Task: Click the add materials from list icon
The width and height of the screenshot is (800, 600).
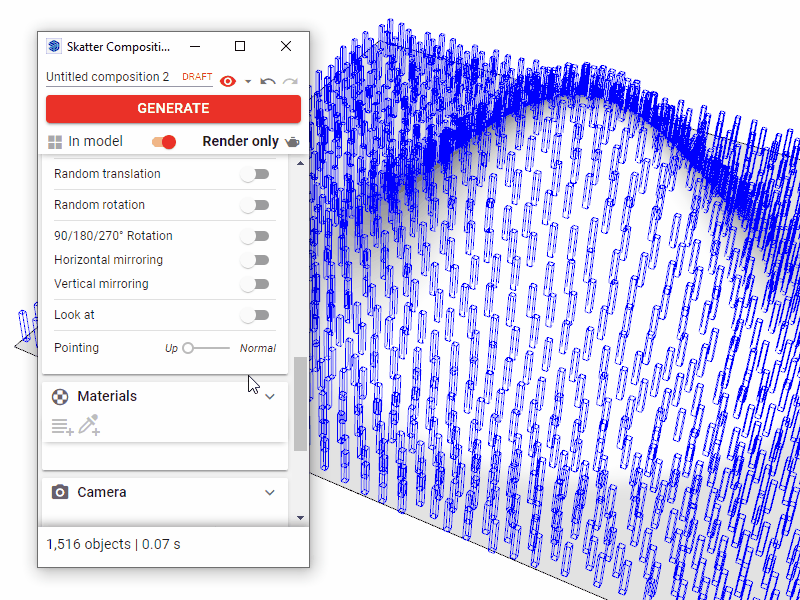Action: (62, 426)
